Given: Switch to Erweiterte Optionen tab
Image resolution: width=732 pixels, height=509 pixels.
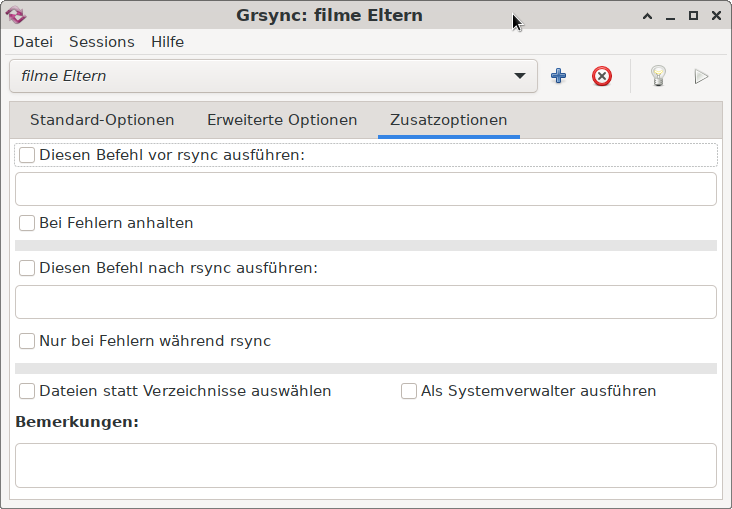Looking at the screenshot, I should (x=282, y=120).
